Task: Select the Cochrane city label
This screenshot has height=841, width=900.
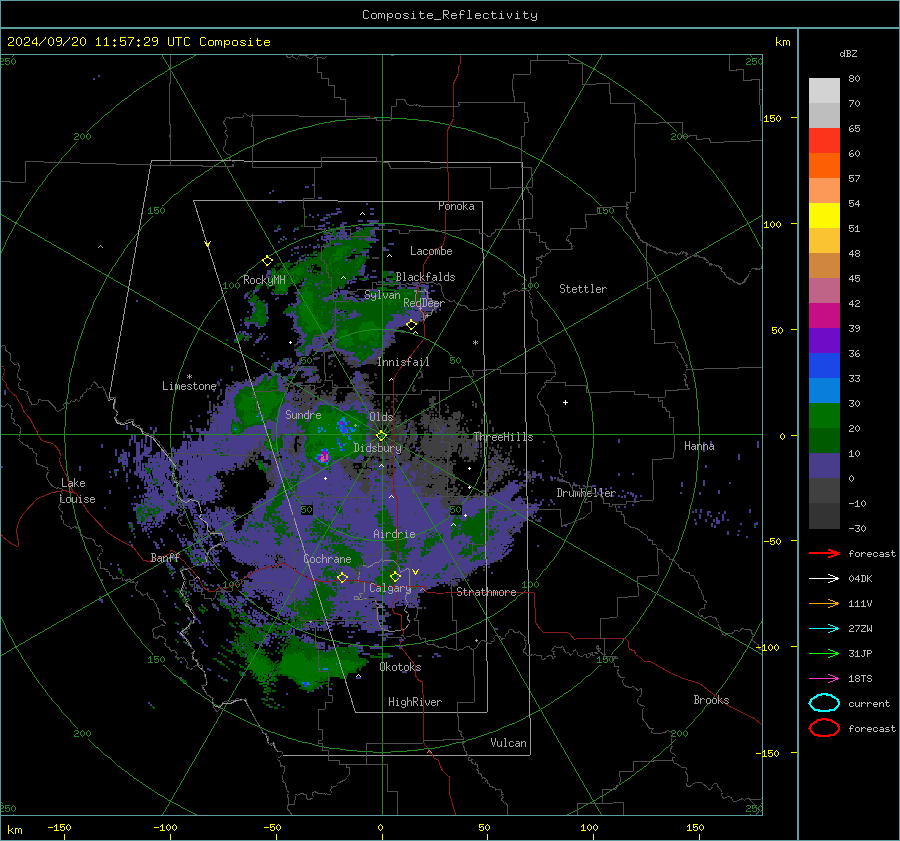Action: pyautogui.click(x=327, y=559)
